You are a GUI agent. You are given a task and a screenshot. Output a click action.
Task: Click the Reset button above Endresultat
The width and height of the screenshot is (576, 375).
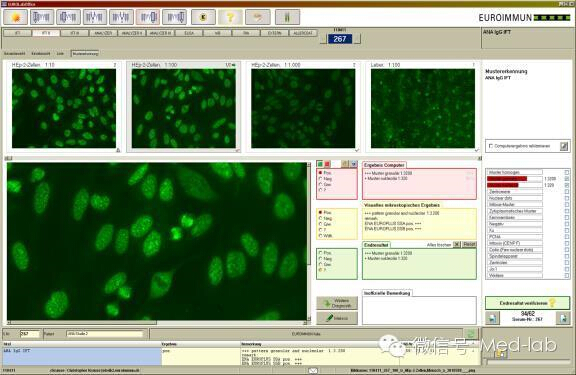pos(469,244)
